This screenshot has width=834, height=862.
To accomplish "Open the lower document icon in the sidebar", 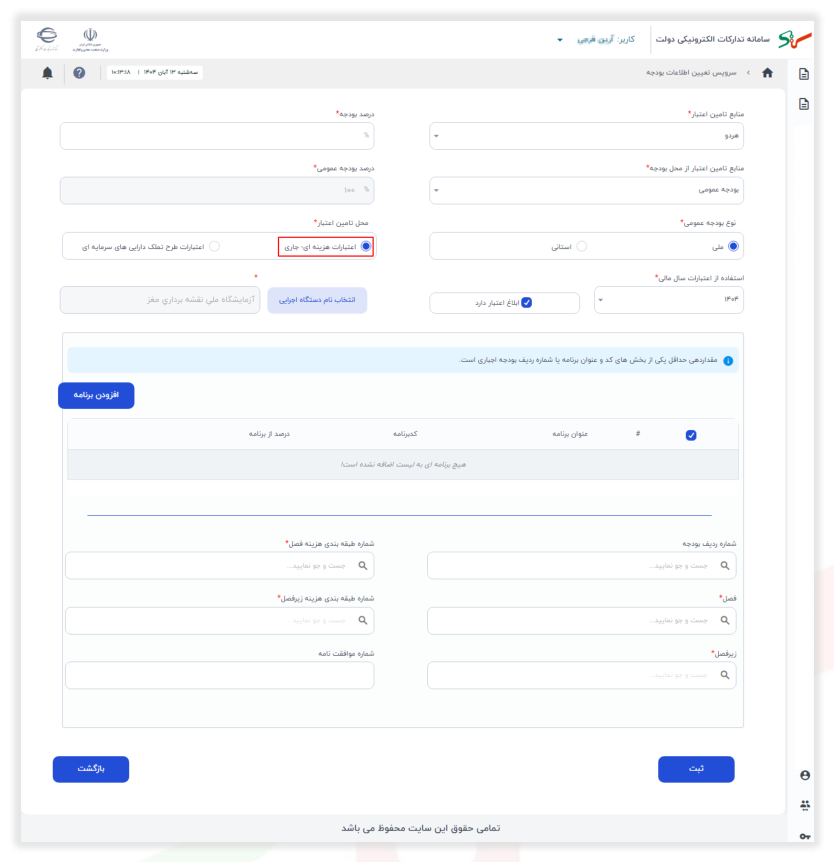I will 804,104.
